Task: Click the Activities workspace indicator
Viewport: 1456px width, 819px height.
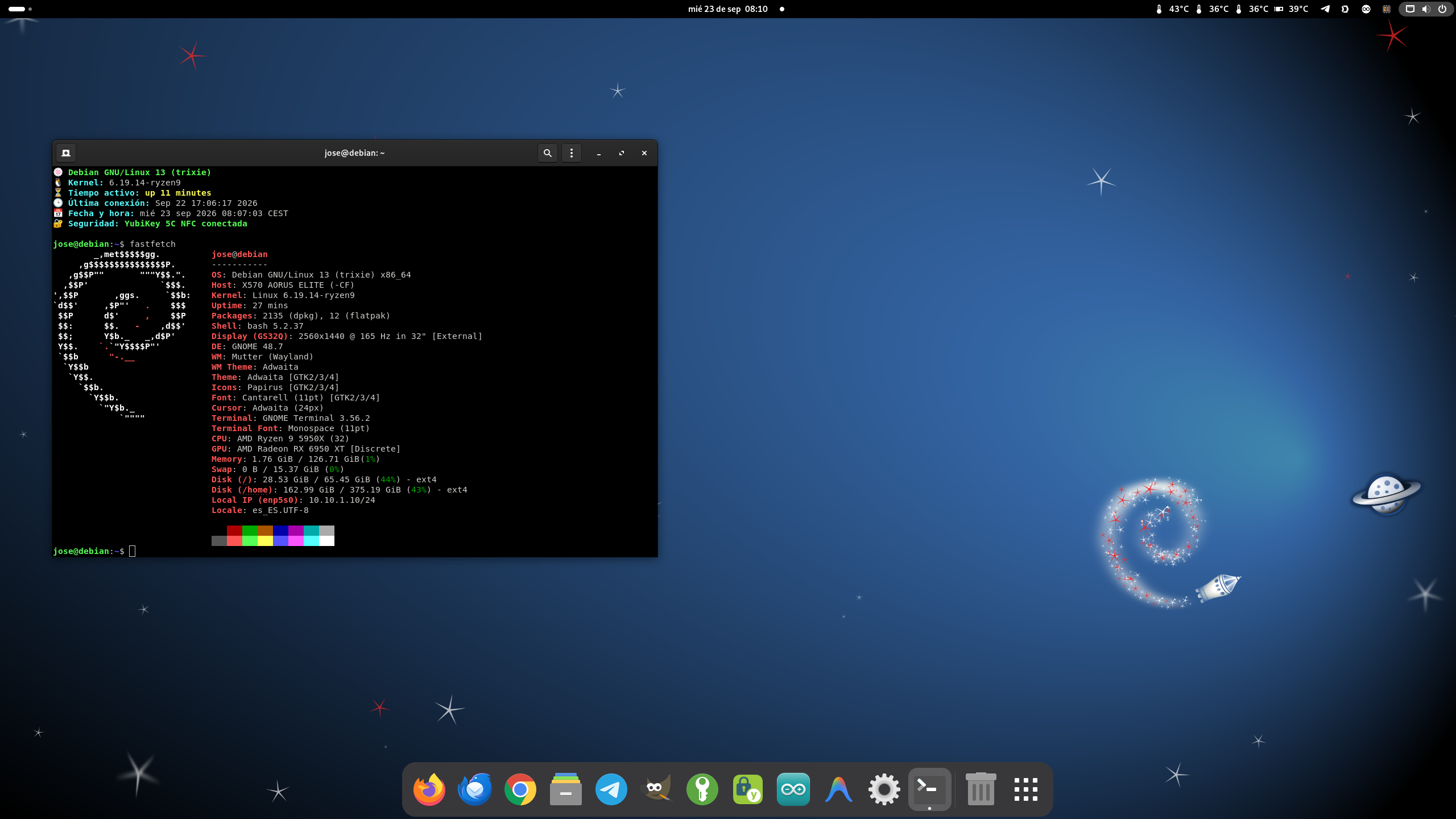Action: coord(20,9)
